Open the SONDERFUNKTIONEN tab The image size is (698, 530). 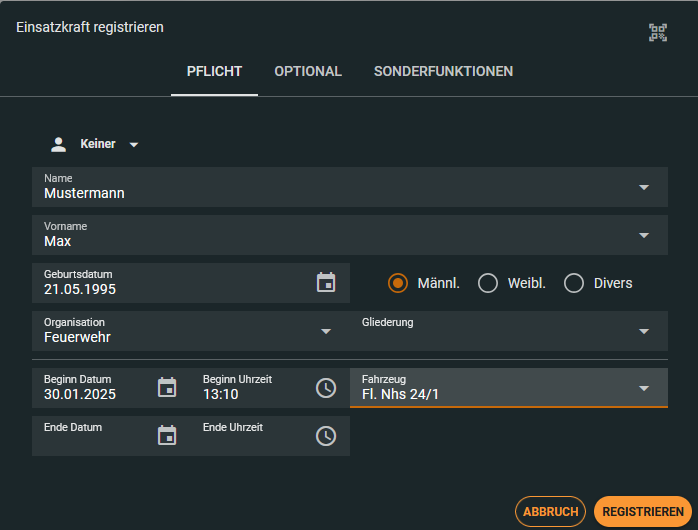(x=443, y=72)
